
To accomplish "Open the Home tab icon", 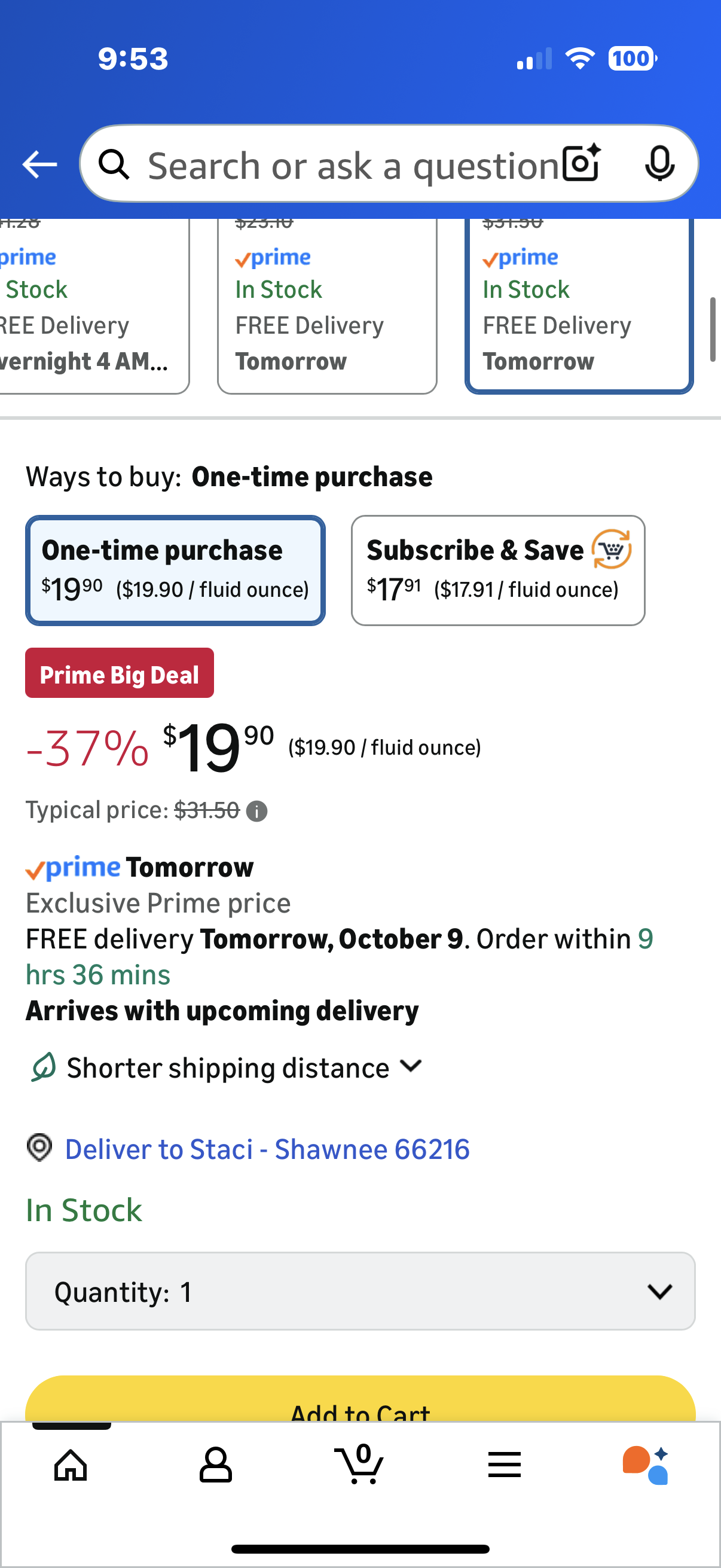I will pos(71,1465).
